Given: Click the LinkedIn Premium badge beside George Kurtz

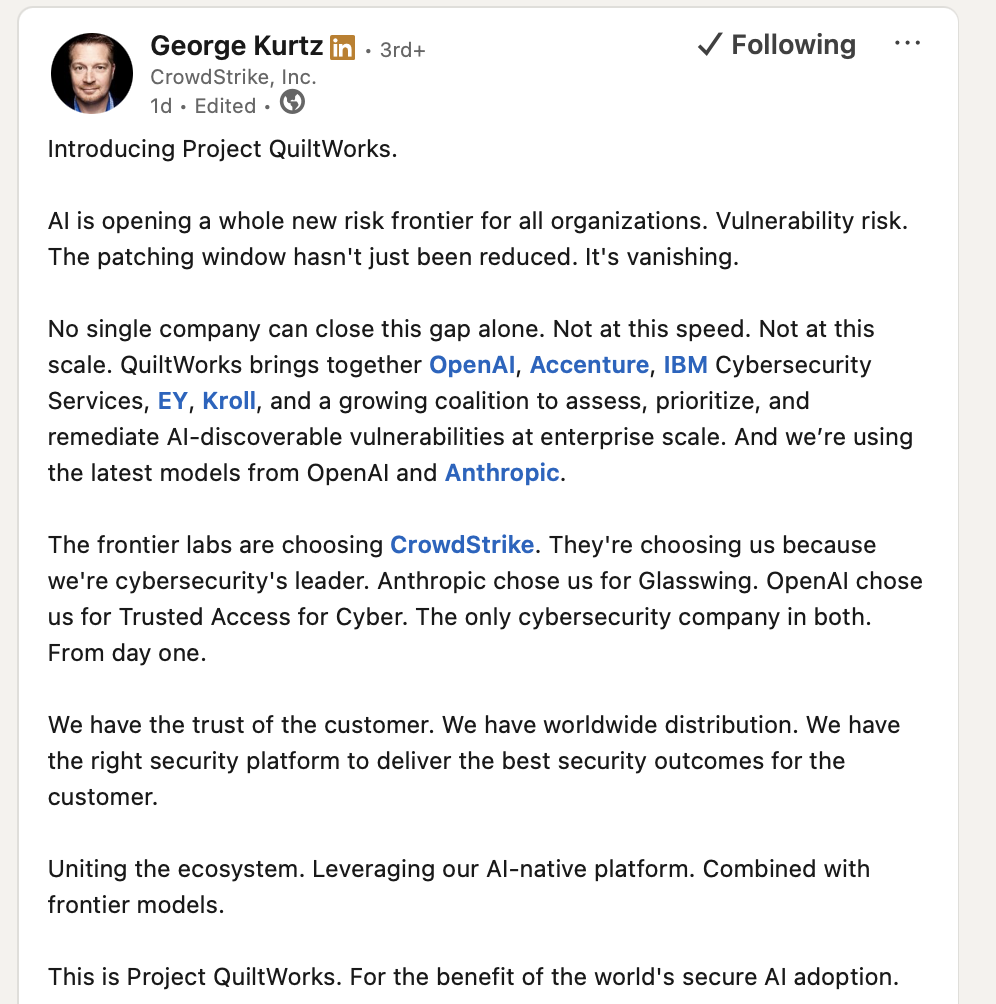Looking at the screenshot, I should (342, 47).
